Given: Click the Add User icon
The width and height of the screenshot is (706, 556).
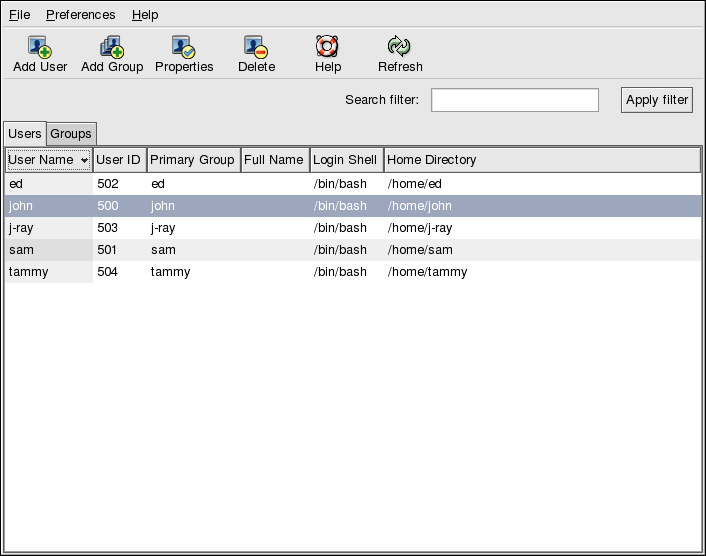Looking at the screenshot, I should point(40,47).
